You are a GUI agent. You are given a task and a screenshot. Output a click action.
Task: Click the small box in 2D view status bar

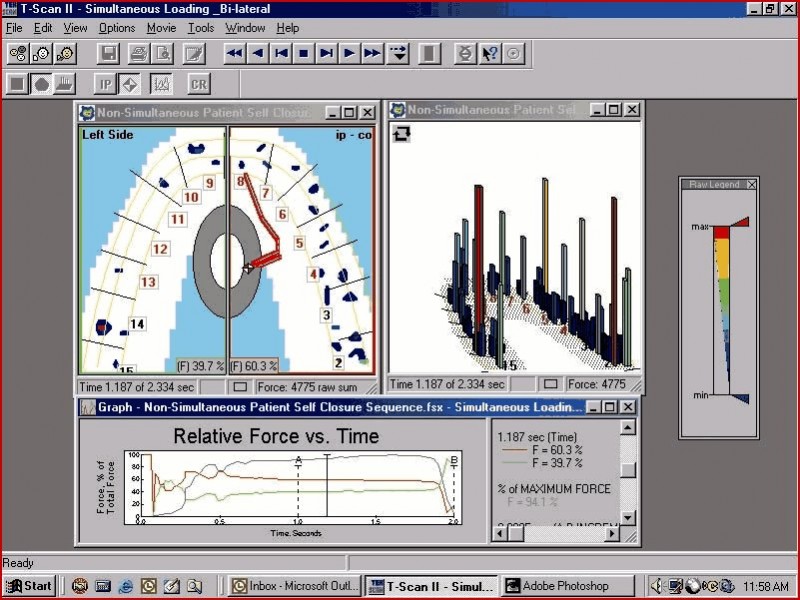240,387
